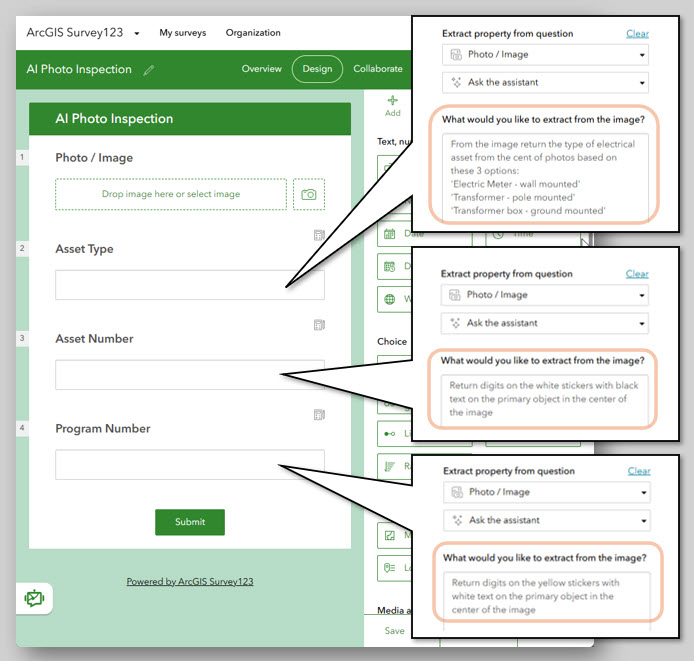Click Drop image here or select image area
694x661 pixels.
click(x=171, y=194)
